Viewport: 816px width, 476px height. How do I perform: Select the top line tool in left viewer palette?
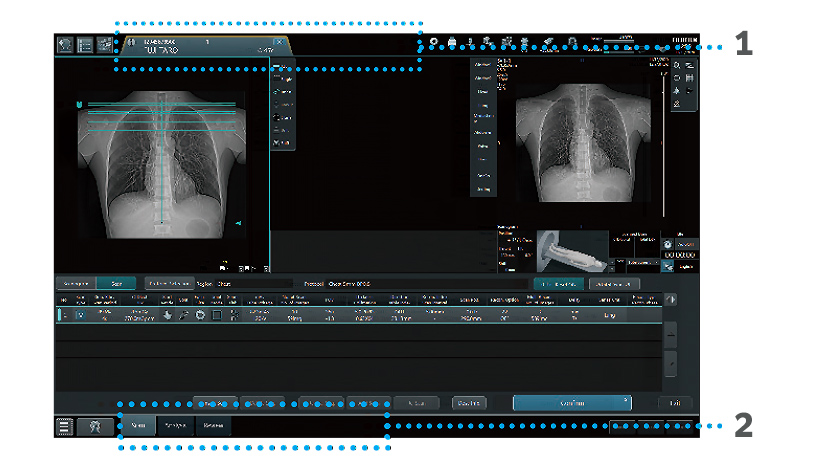point(283,67)
